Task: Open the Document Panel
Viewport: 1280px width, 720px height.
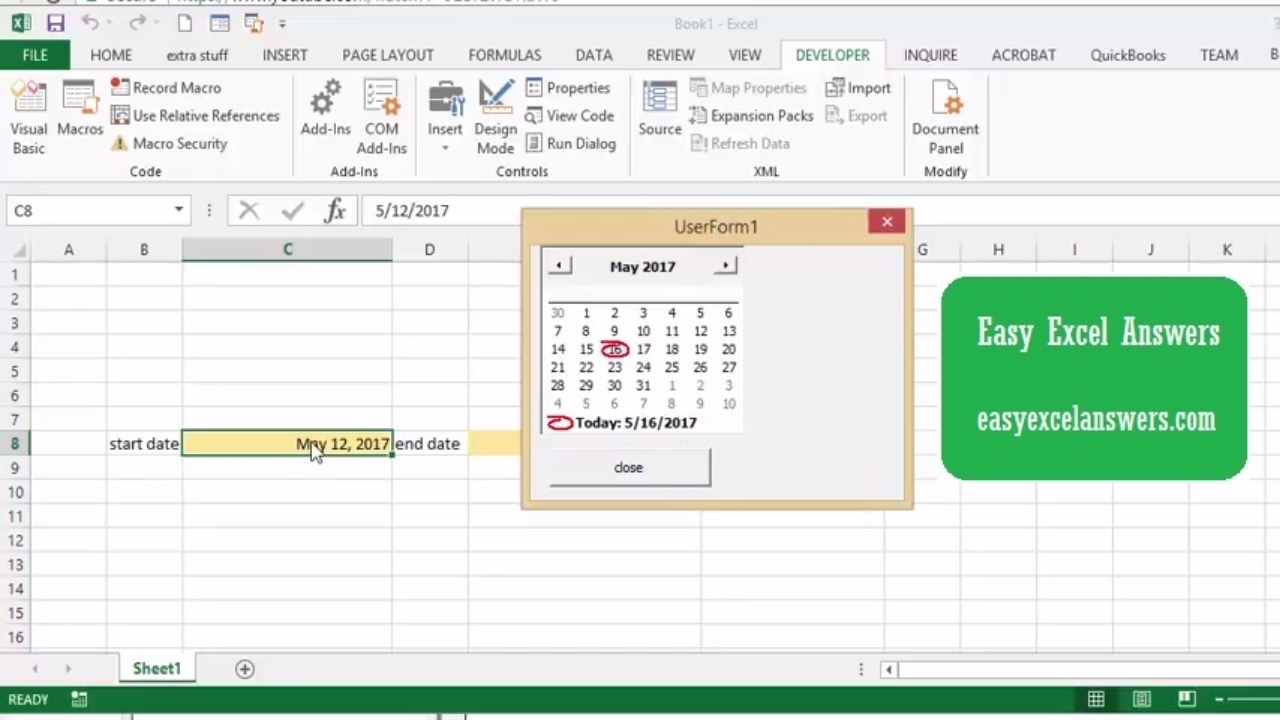Action: (945, 118)
